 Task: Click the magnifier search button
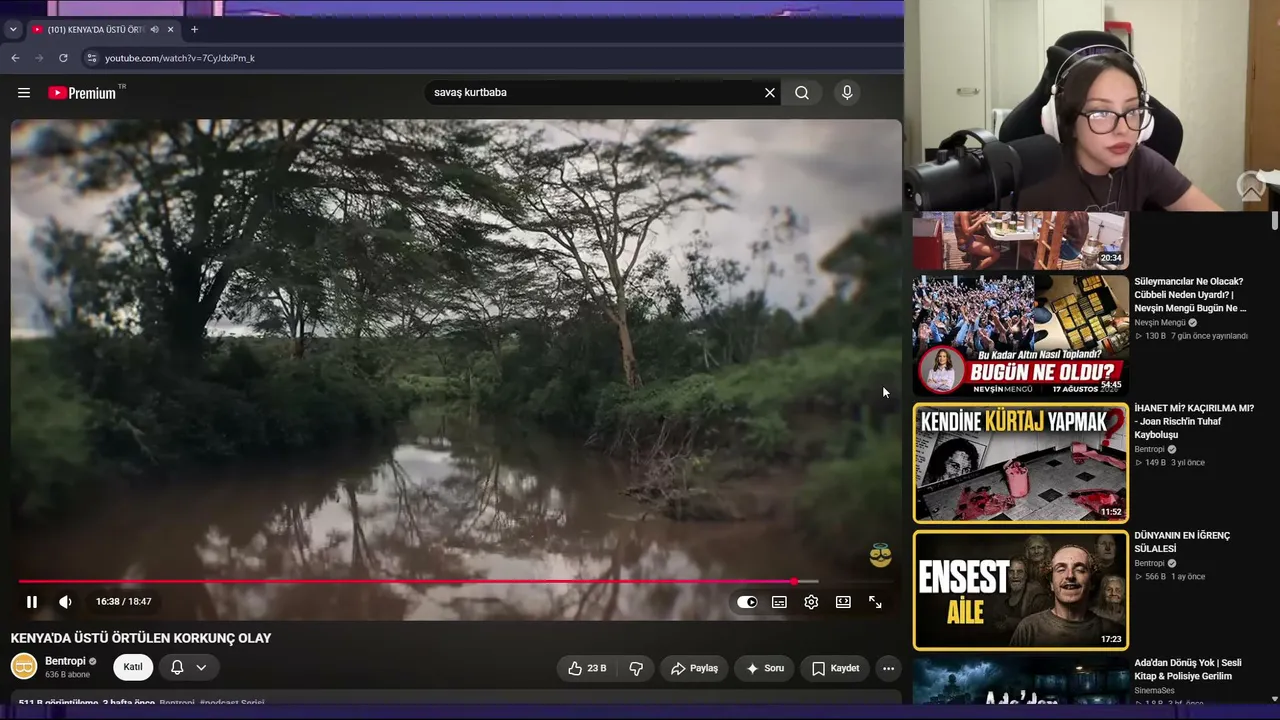point(802,93)
